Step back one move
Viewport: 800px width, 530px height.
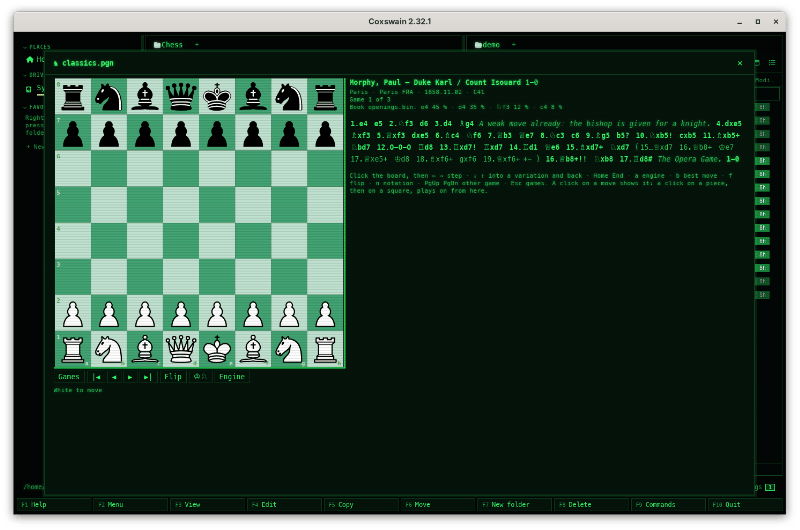coord(114,377)
